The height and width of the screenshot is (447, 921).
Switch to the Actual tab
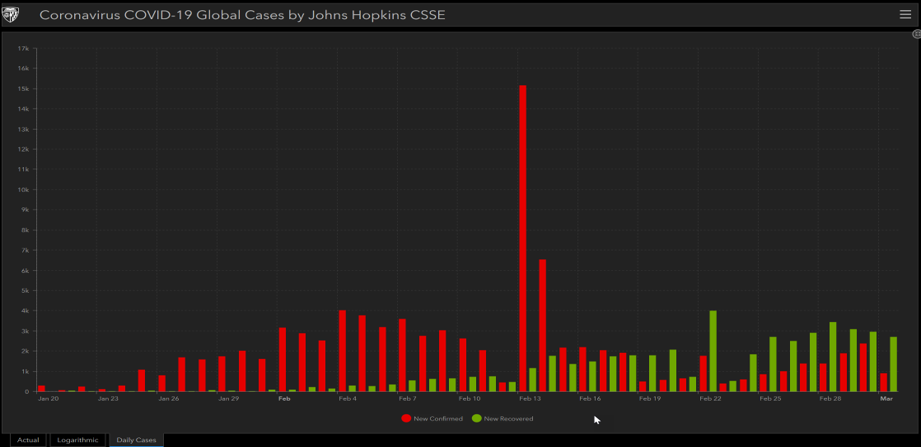coord(28,440)
